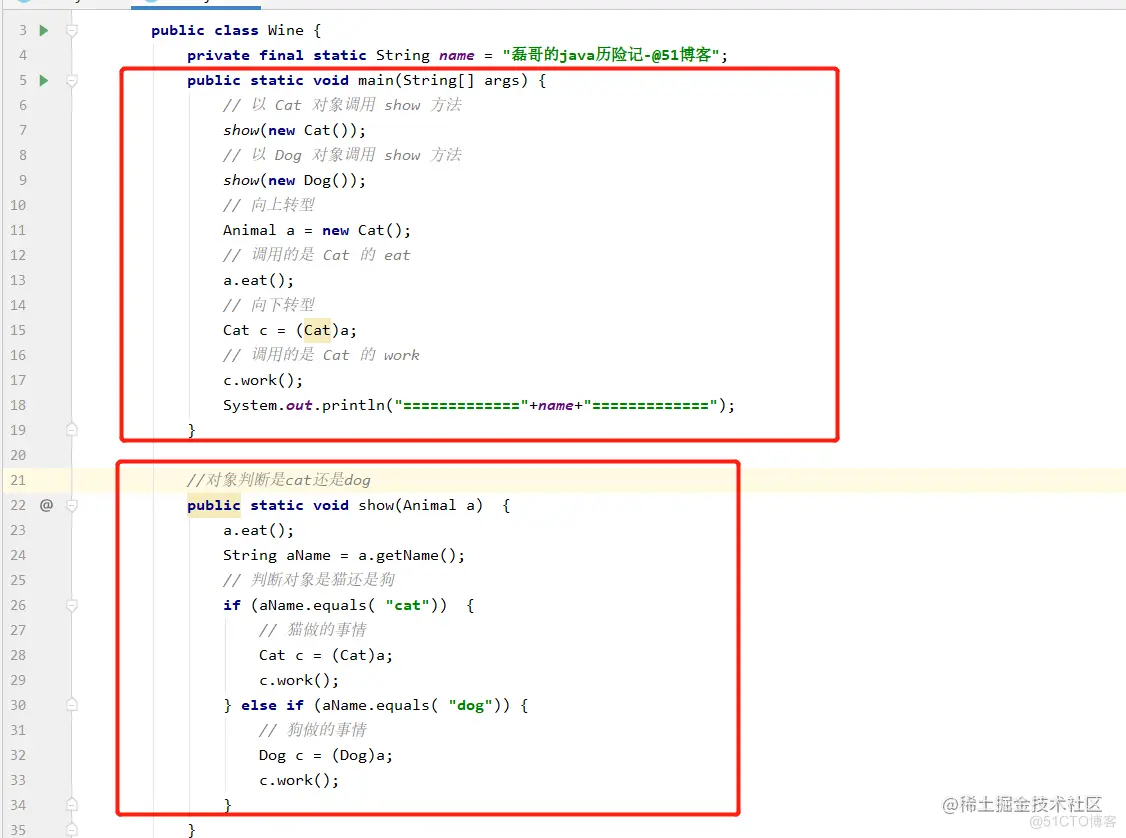Run the Wine class from line 3 gutter
The image size is (1126, 838).
tap(44, 30)
